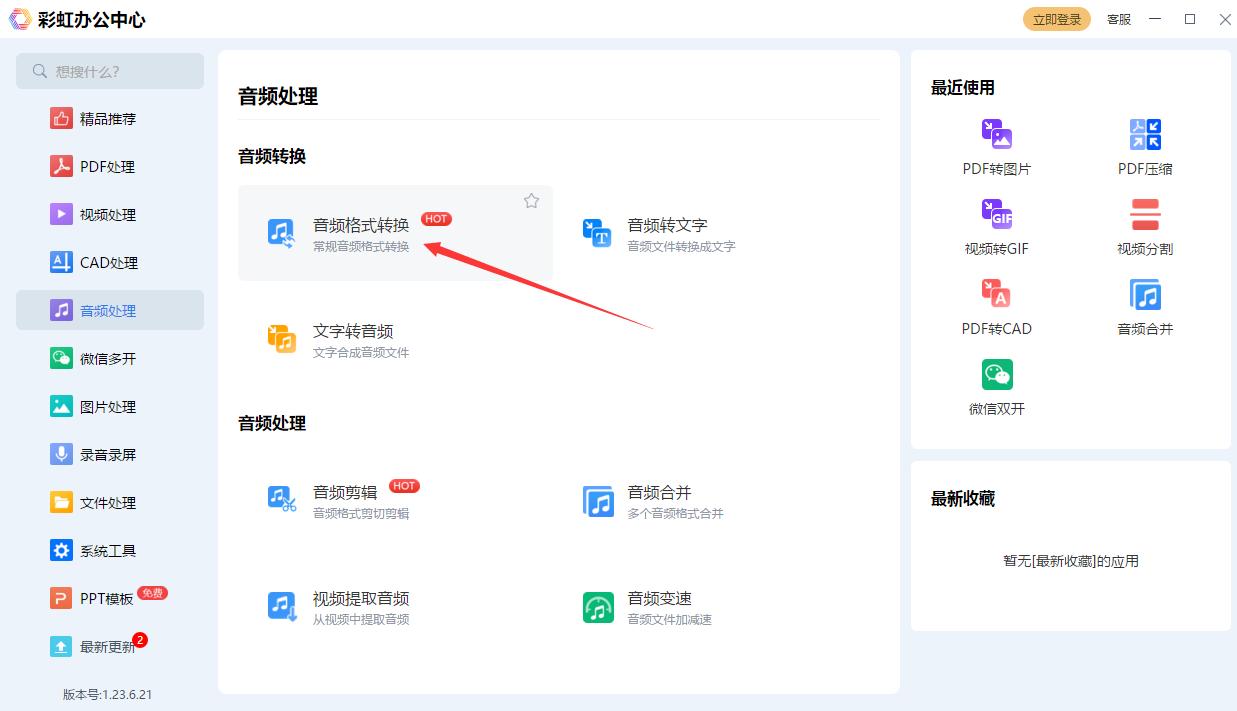
Task: Toggle favorite star on 音频格式转换
Action: click(531, 201)
